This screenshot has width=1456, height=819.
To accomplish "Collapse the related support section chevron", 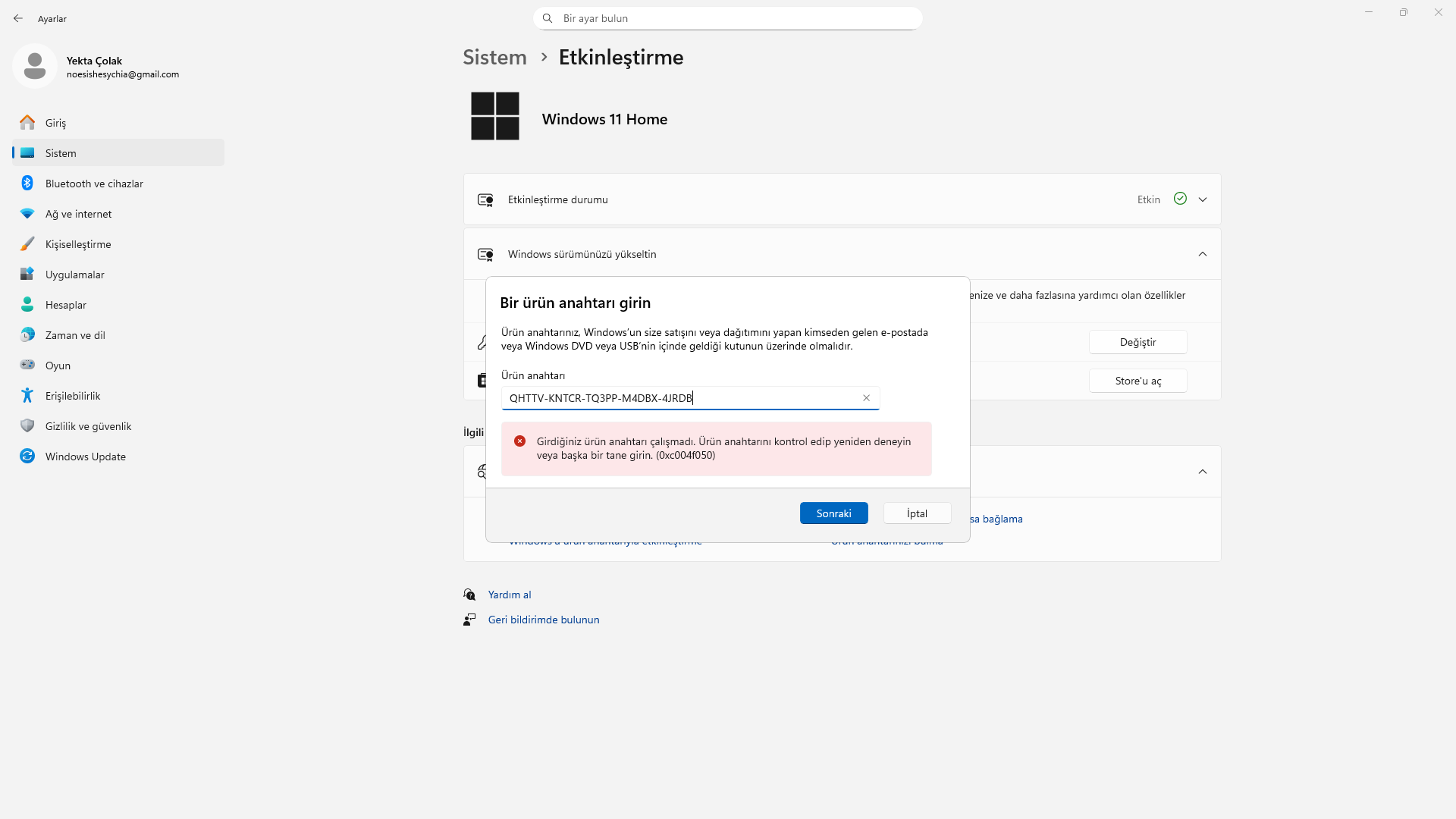I will coord(1203,472).
